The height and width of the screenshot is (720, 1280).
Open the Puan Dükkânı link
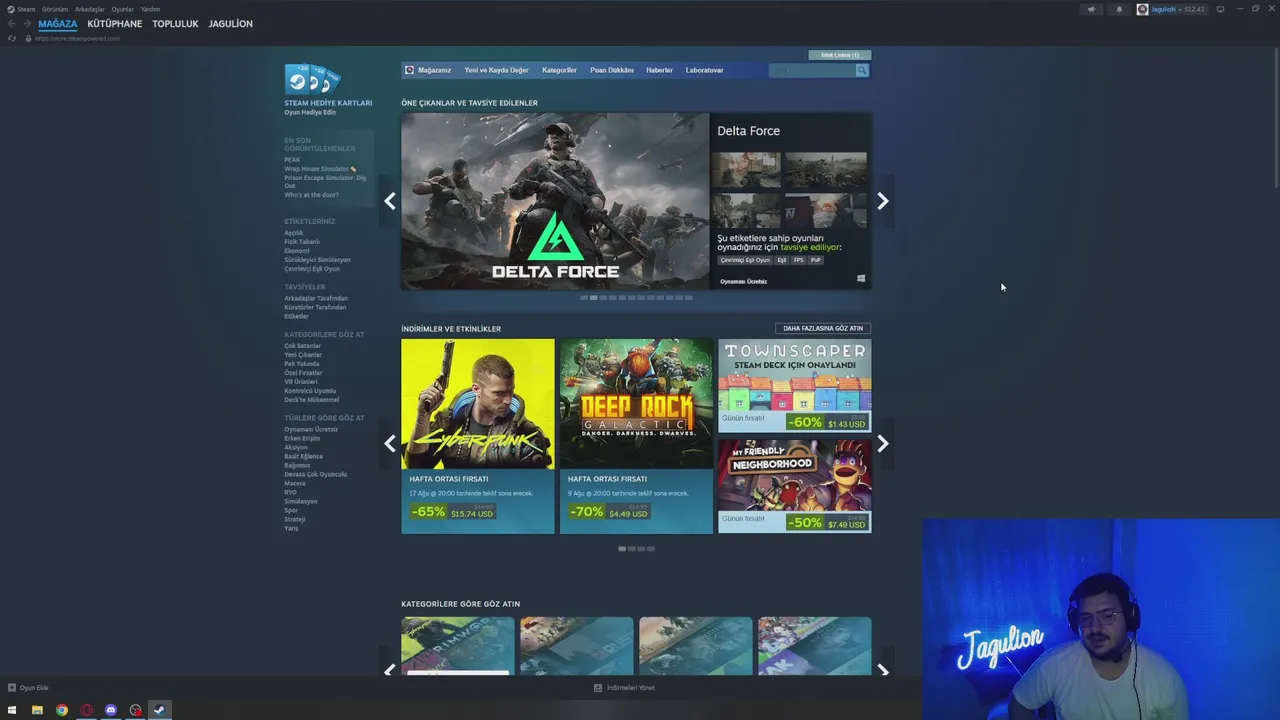[612, 70]
